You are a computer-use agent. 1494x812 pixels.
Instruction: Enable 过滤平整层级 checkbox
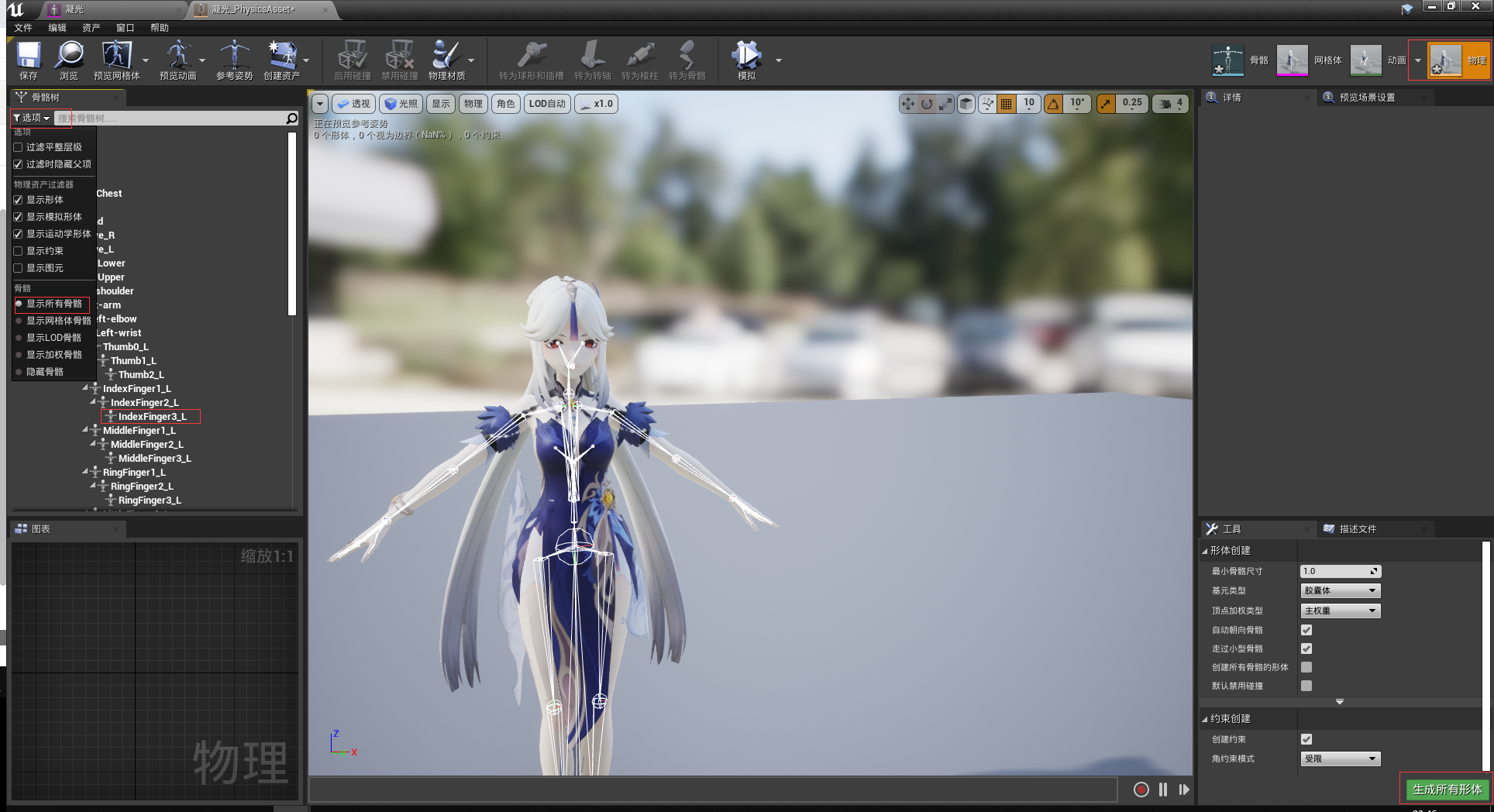18,147
